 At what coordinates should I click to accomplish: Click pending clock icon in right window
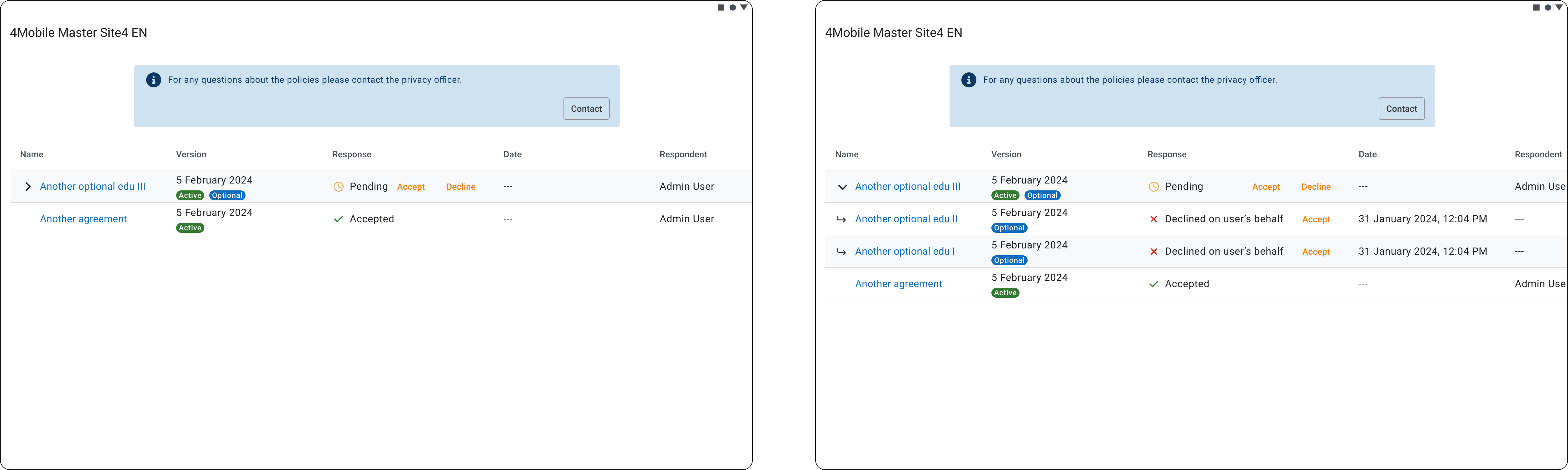pos(1154,187)
